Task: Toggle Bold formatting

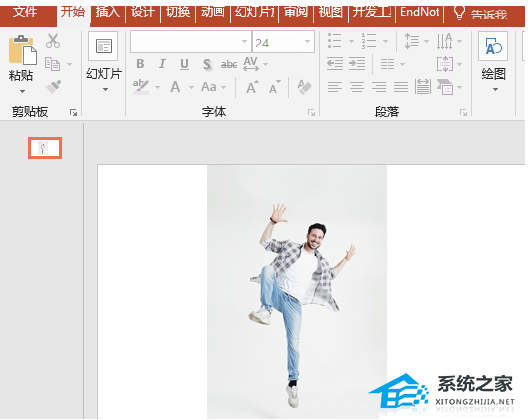Action: point(140,64)
